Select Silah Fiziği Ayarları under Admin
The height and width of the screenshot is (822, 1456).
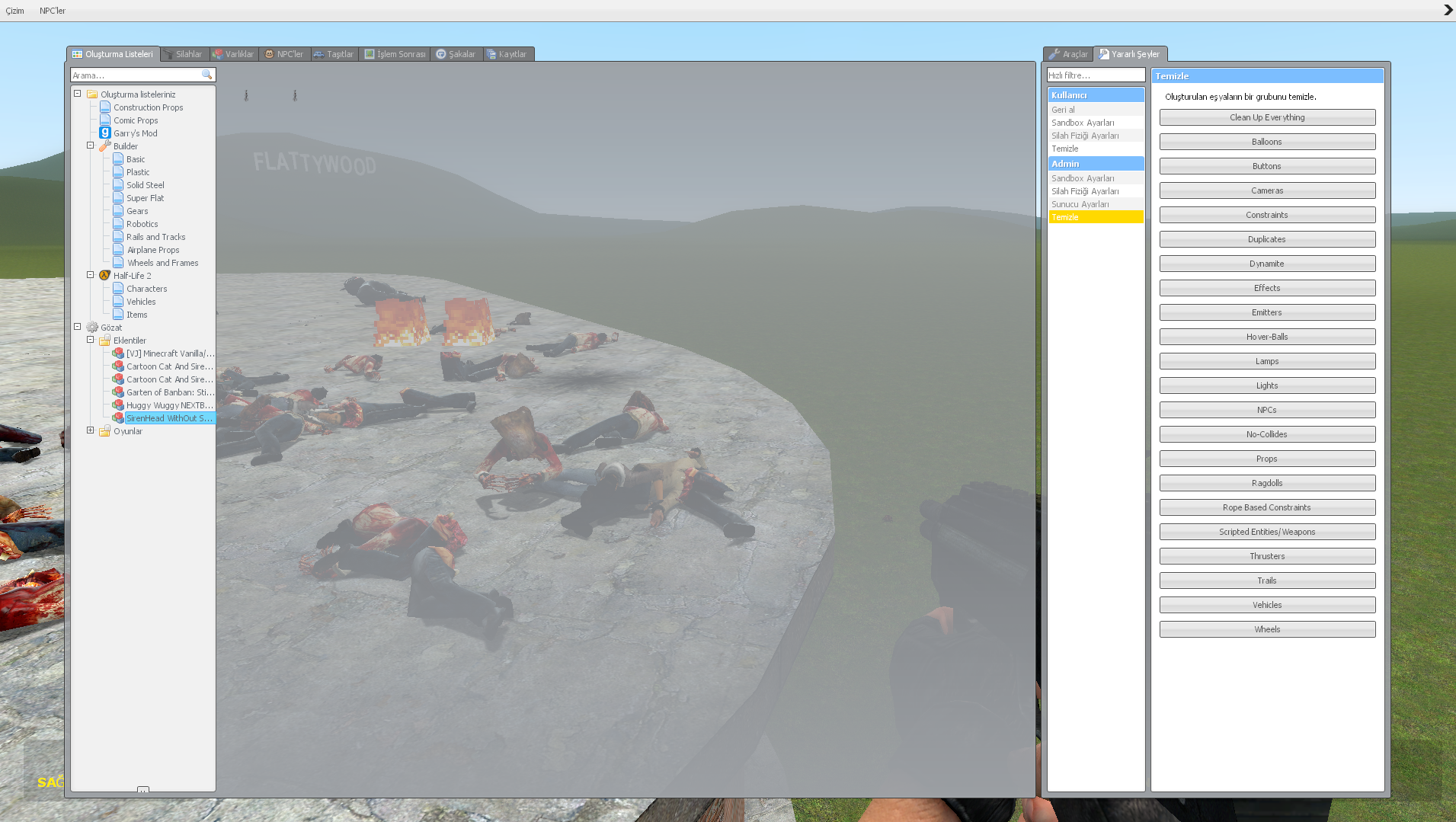point(1096,191)
